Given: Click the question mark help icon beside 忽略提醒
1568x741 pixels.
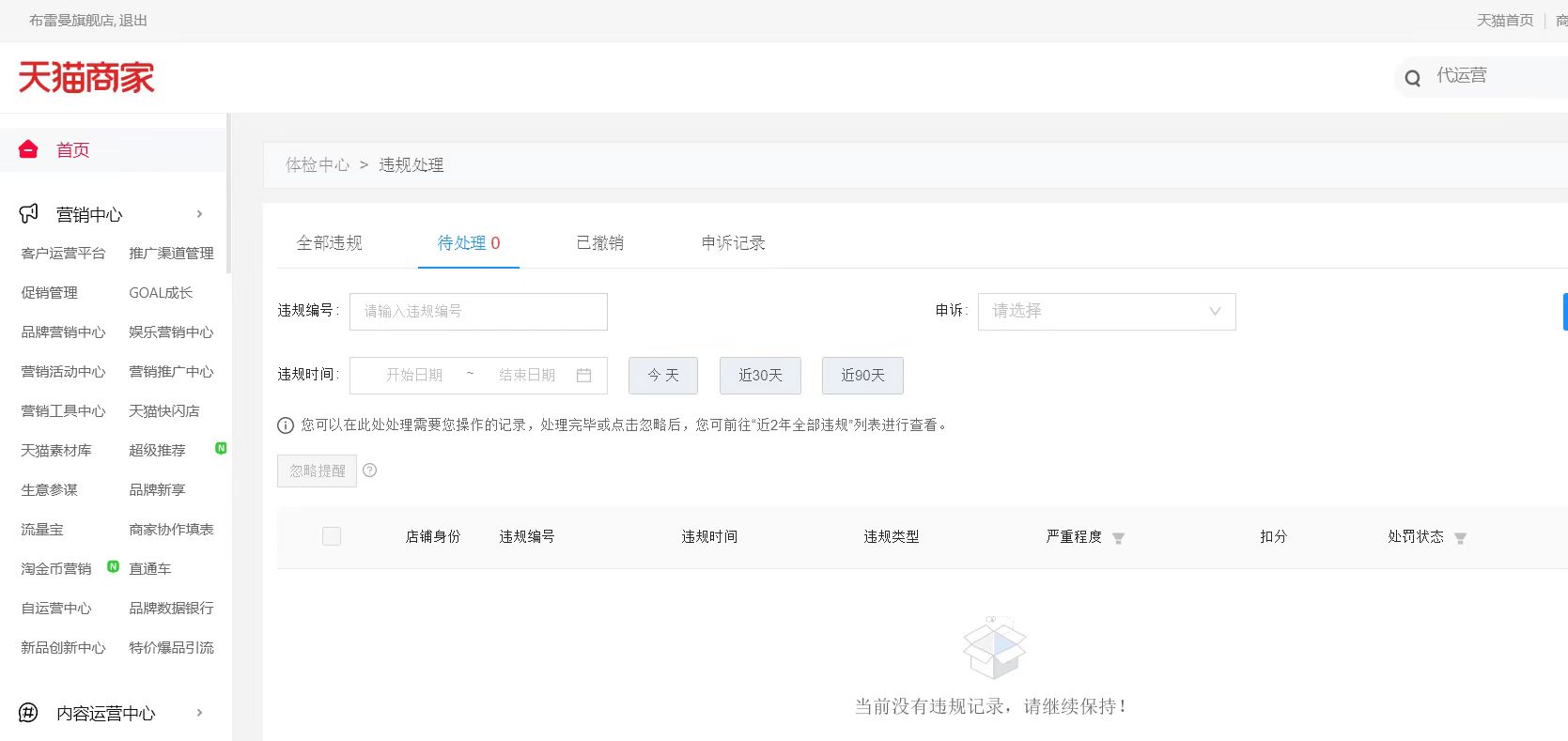Looking at the screenshot, I should (x=370, y=471).
